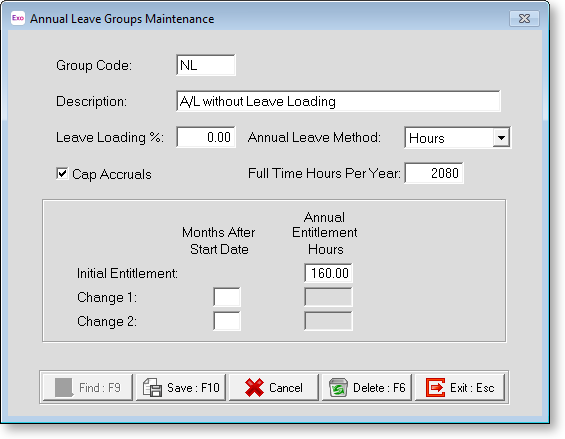The height and width of the screenshot is (439, 565).
Task: Click into the Description text field
Action: click(x=338, y=101)
